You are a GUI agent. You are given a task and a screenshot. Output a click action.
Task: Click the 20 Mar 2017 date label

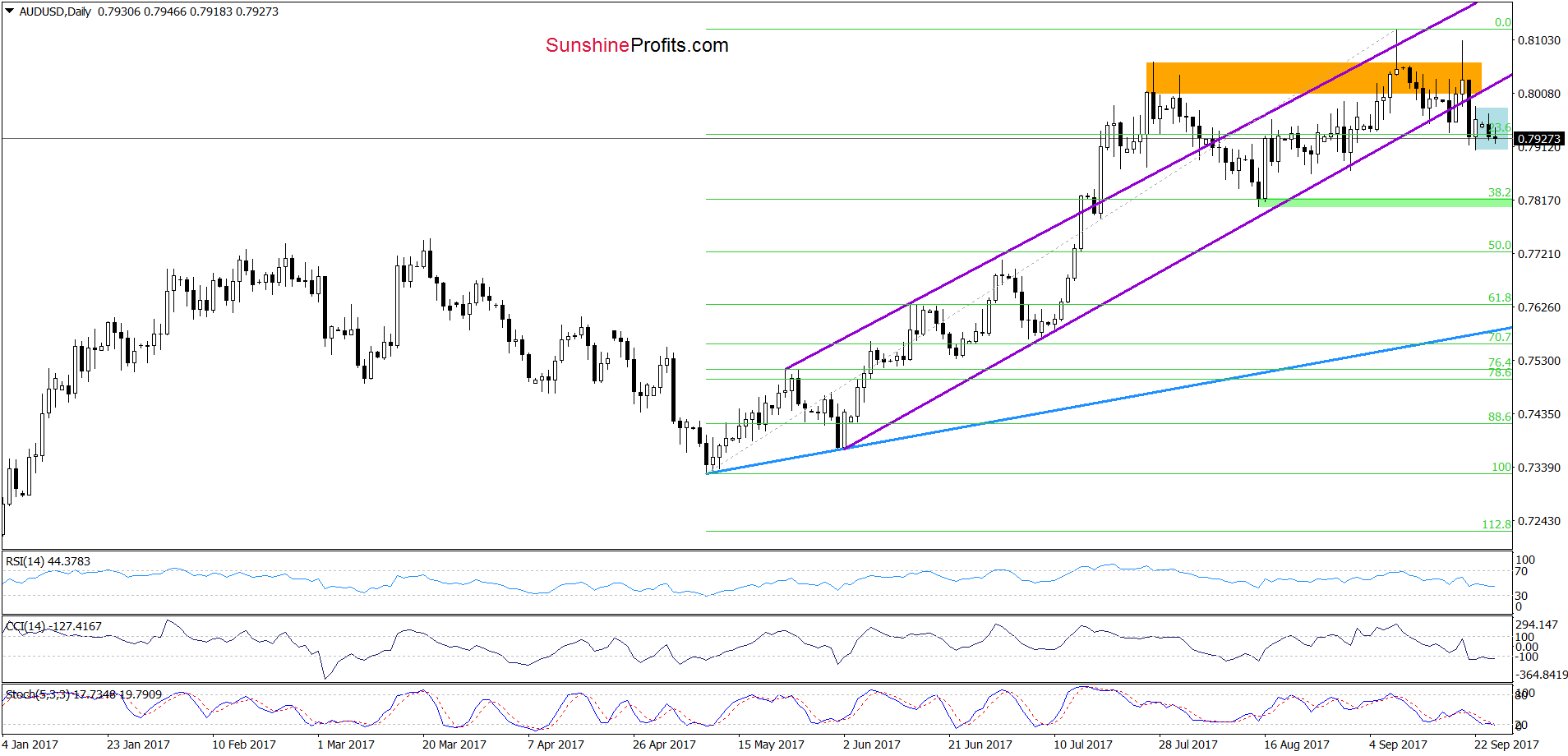point(454,744)
